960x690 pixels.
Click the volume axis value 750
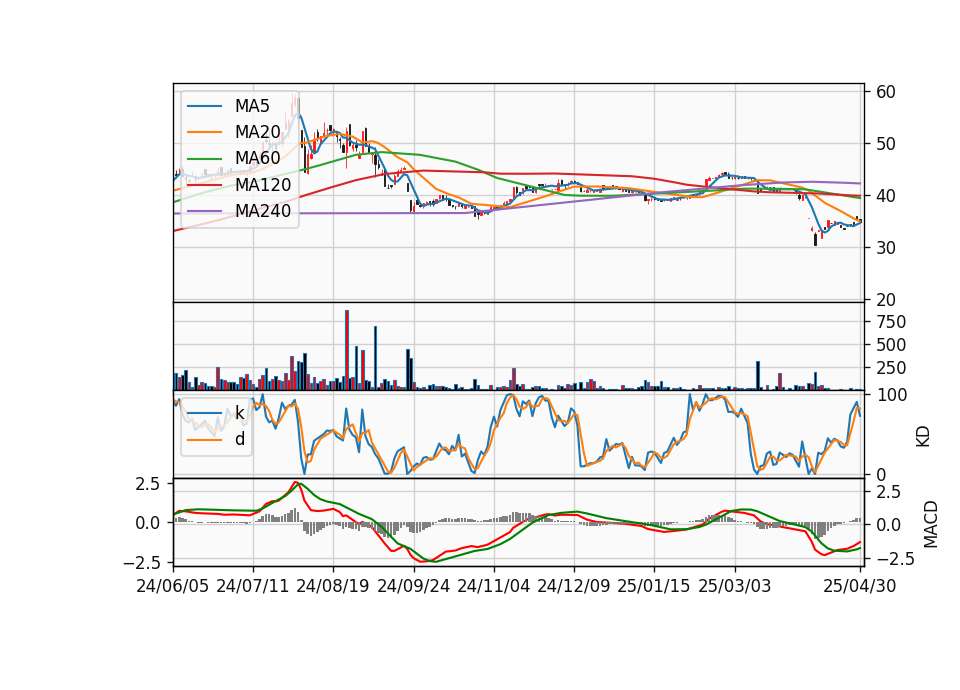coord(891,322)
